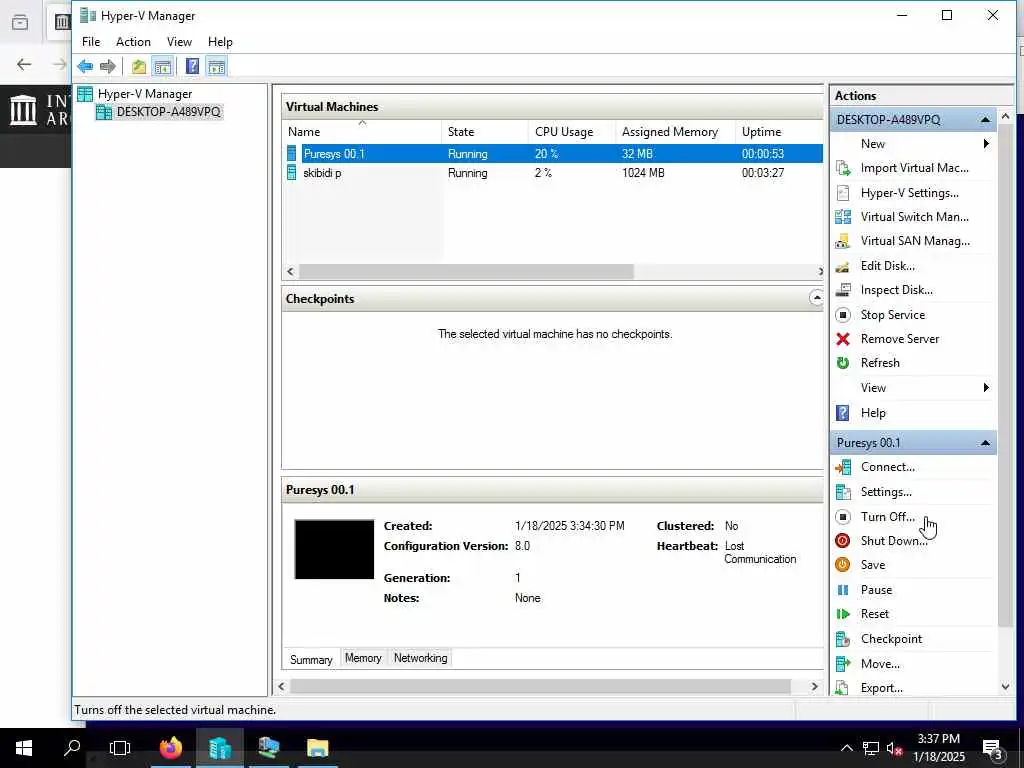Click the Actions pane scroll down arrow
The height and width of the screenshot is (768, 1024).
tap(1006, 687)
